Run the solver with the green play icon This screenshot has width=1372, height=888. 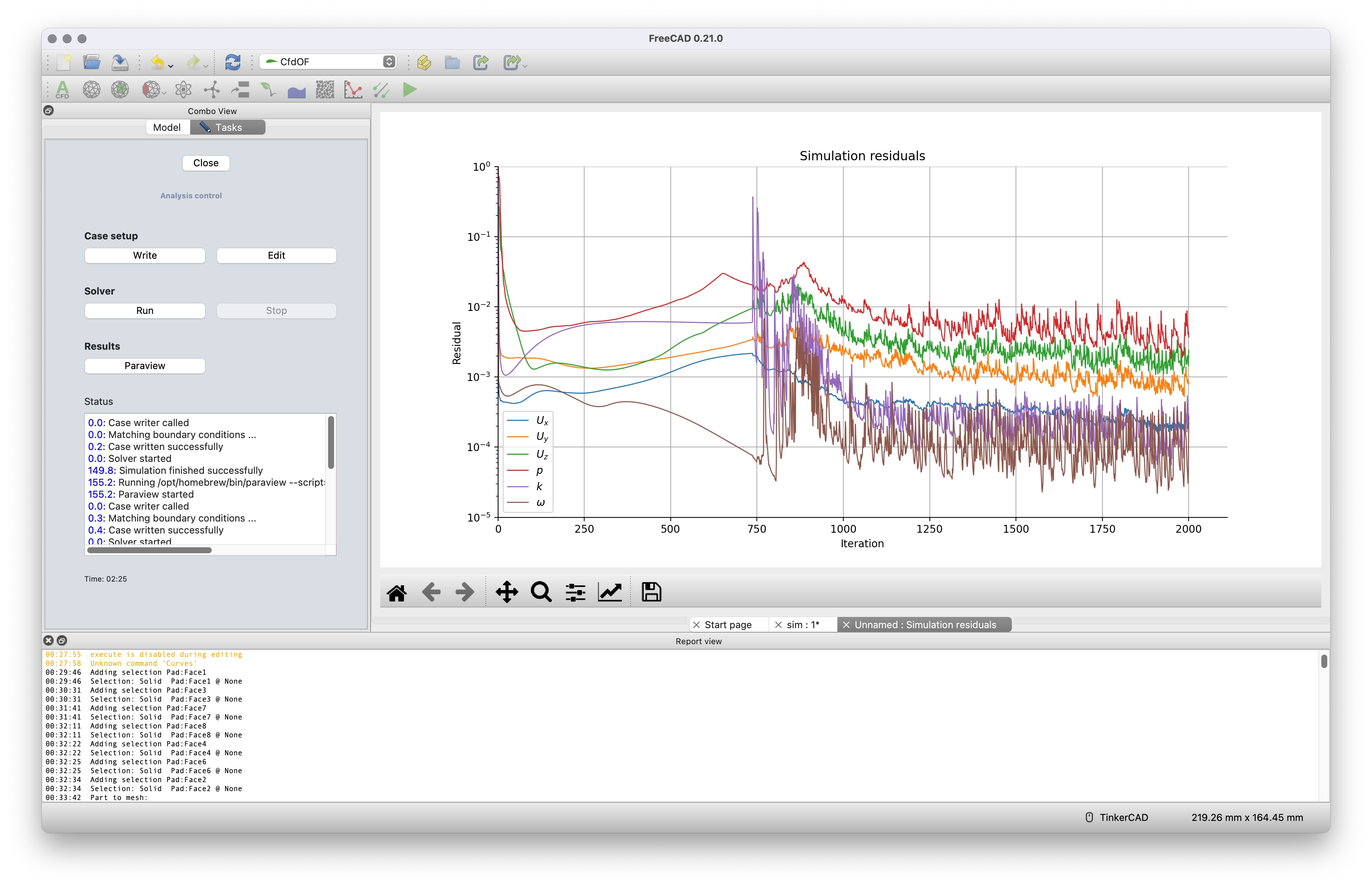(x=409, y=90)
